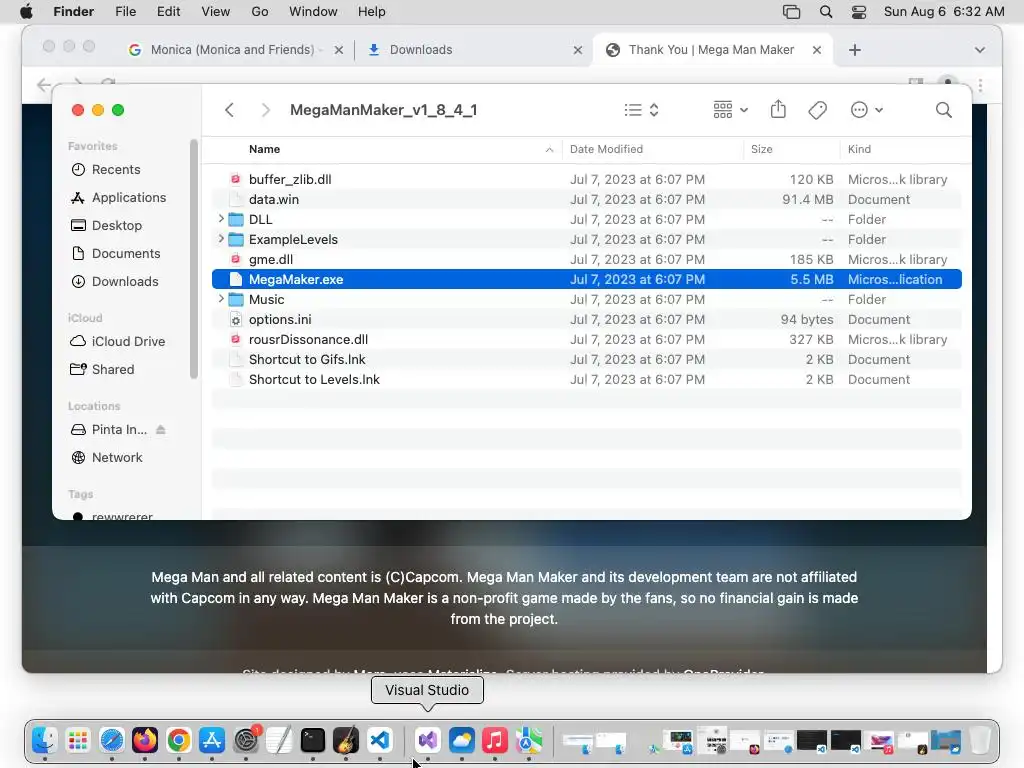Select buffer_zlib.dll file

click(586, 179)
